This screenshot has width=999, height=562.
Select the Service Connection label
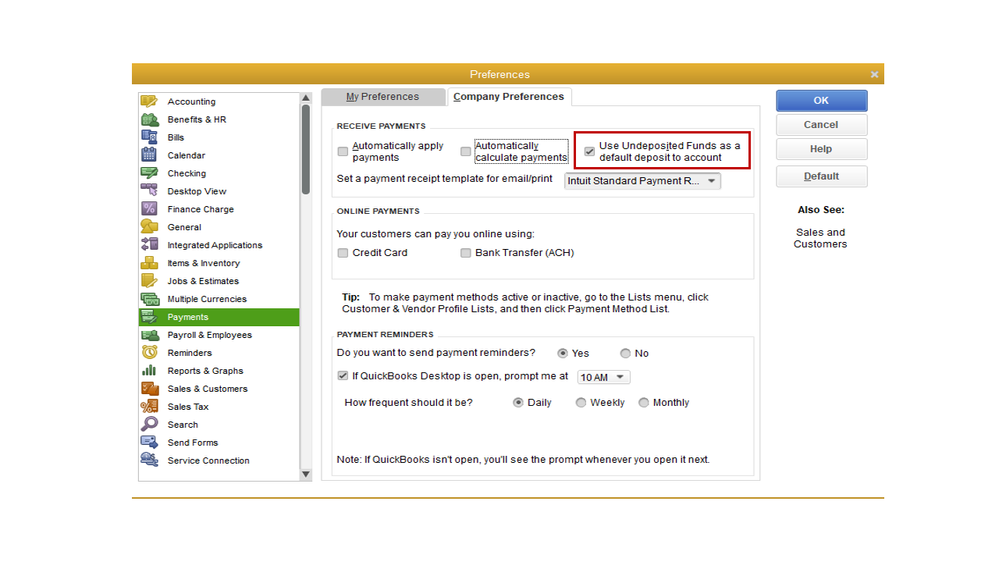208,460
